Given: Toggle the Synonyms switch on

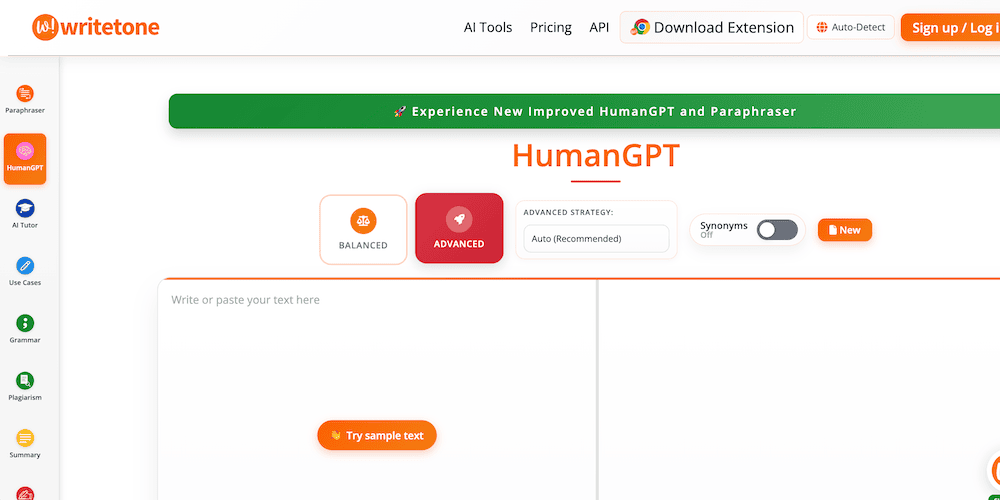Looking at the screenshot, I should pos(777,230).
